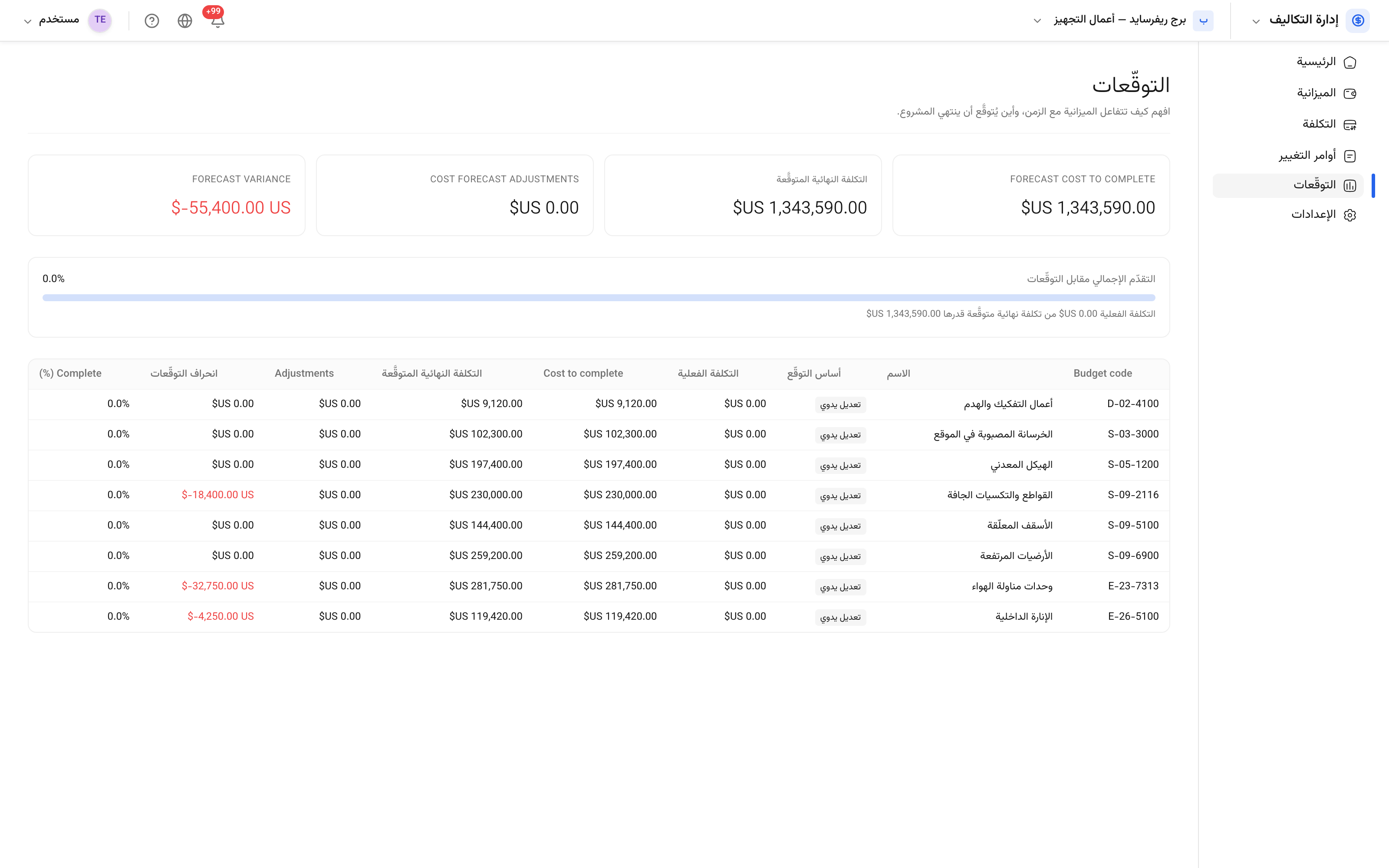Click the Budget code column header
Screen dimensions: 1389x868
(x=1103, y=373)
